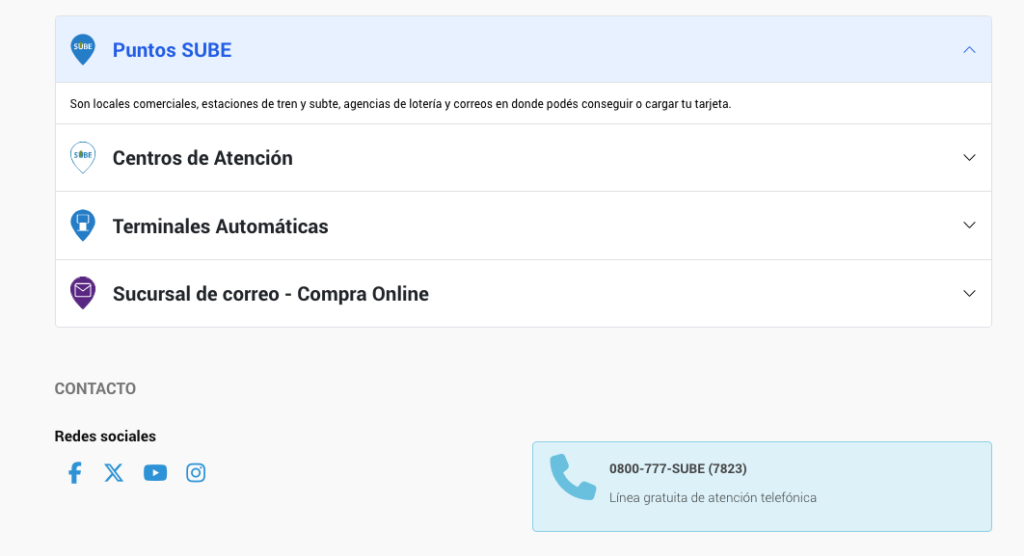
Task: Click the Centros de Atención pin icon
Action: click(x=83, y=157)
